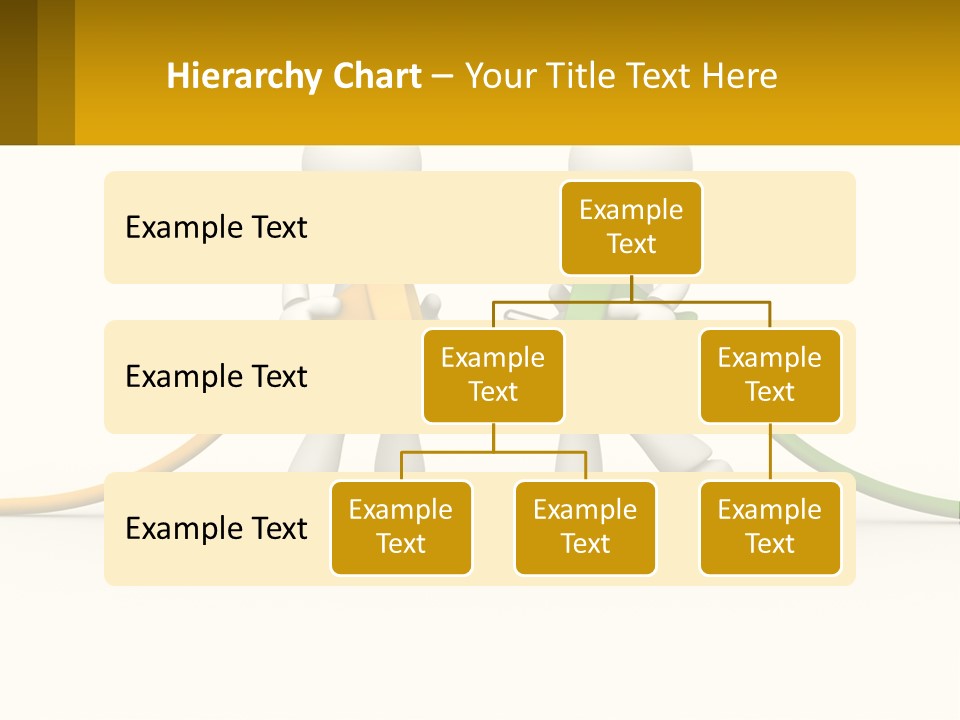Click the dark brown stripe in header corner
This screenshot has width=960, height=720.
coord(18,72)
